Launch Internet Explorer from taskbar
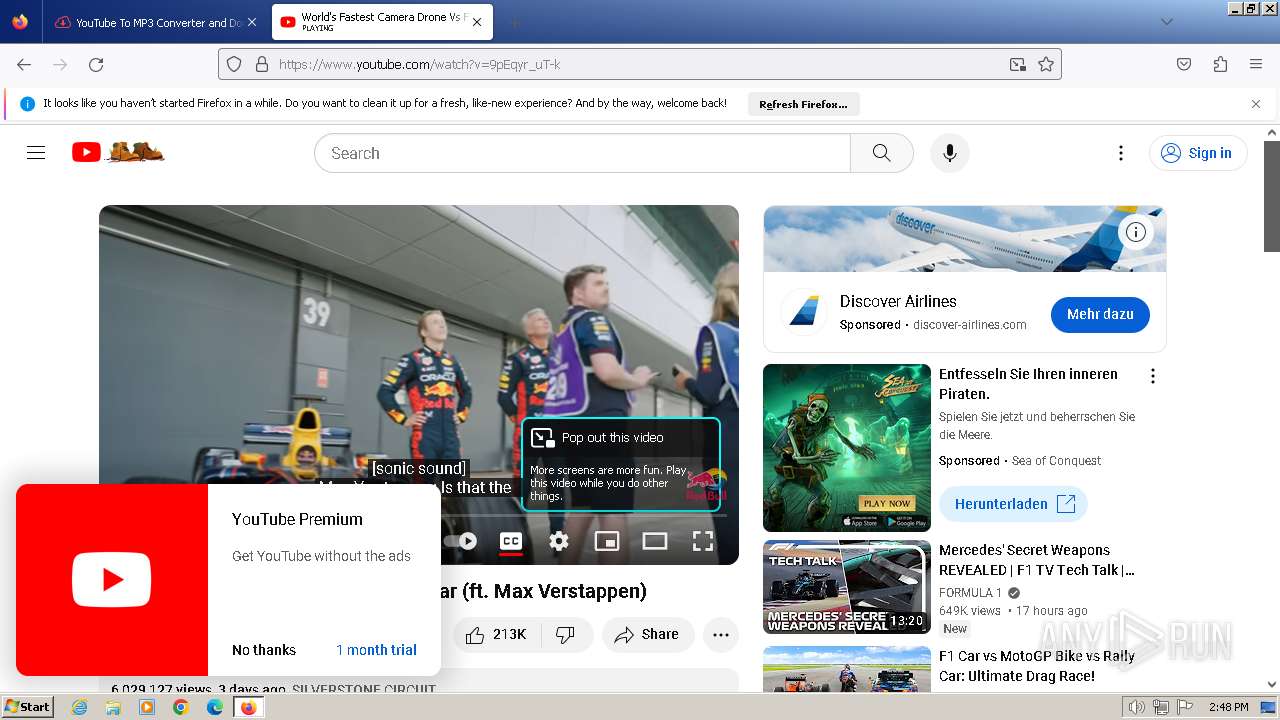The height and width of the screenshot is (720, 1280). [x=79, y=707]
